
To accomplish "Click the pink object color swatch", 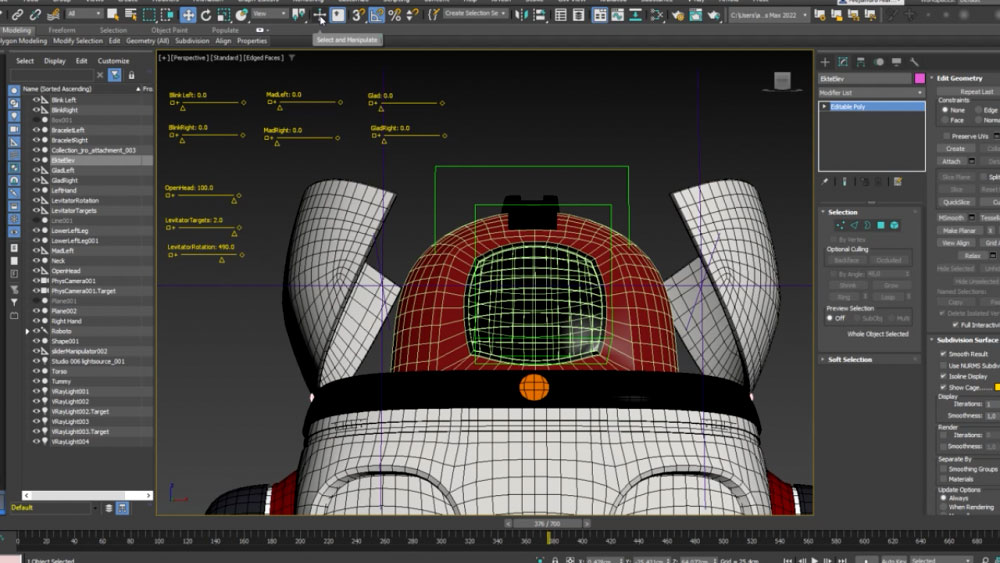I will (920, 78).
